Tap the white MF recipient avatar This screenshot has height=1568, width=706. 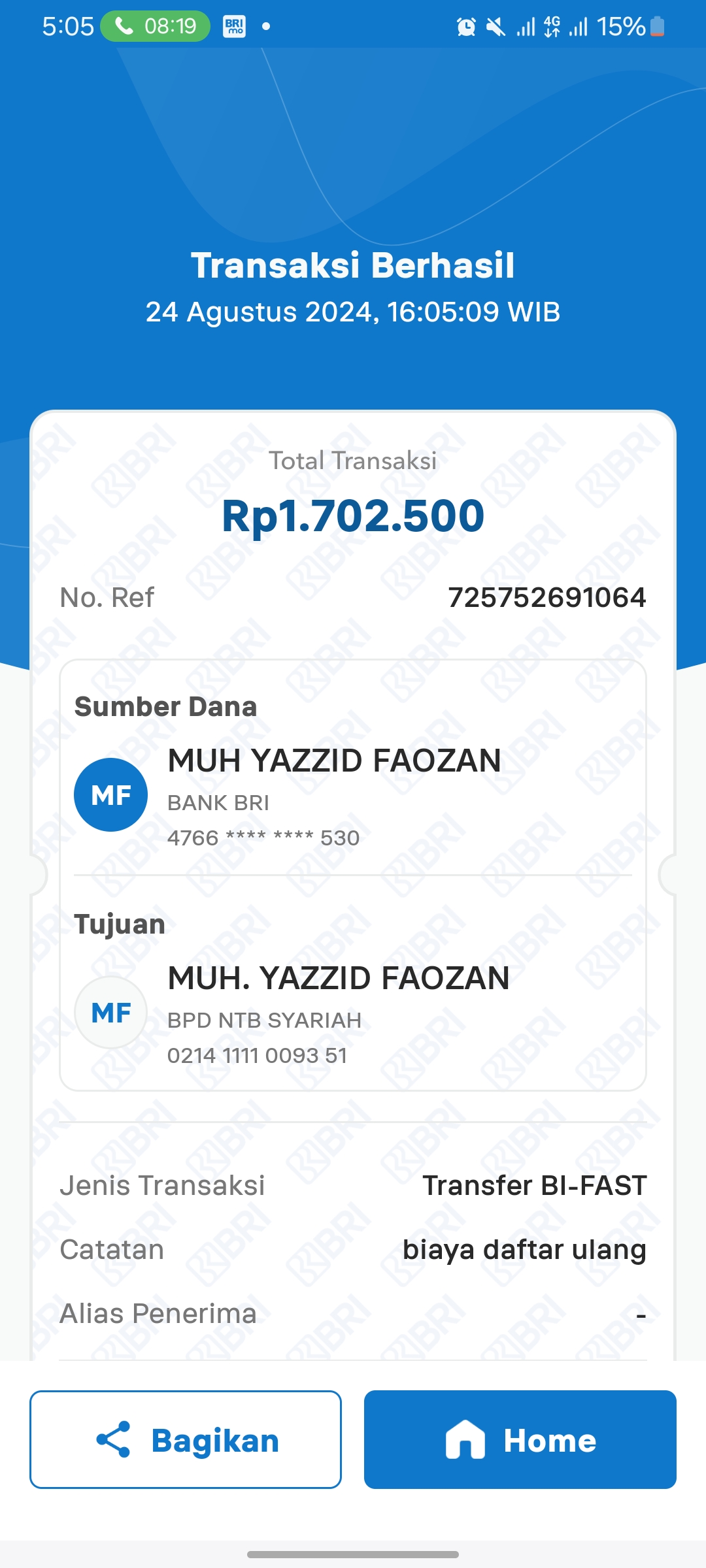pyautogui.click(x=111, y=1013)
